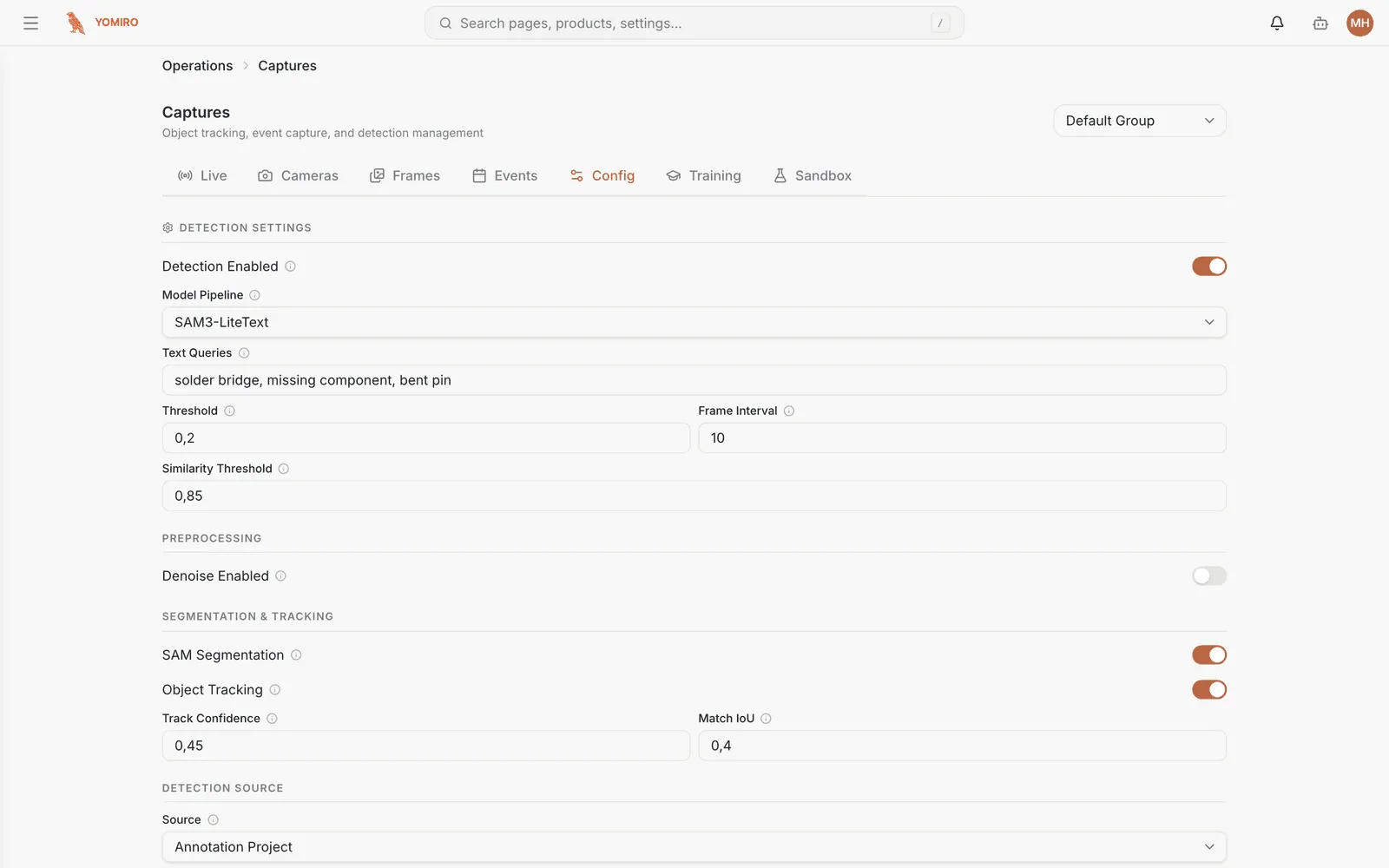Show info icon next to Threshold
Viewport: 1389px width, 868px height.
point(229,411)
